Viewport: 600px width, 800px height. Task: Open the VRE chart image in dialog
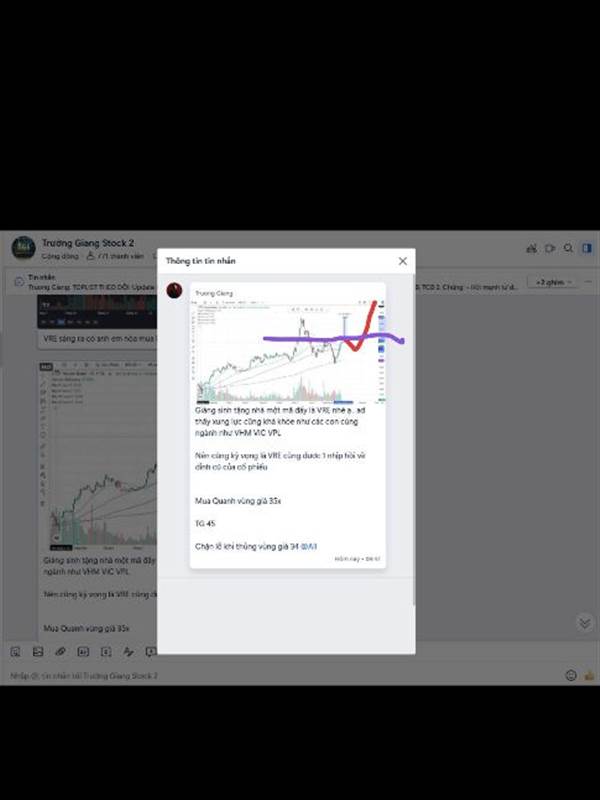[x=289, y=352]
